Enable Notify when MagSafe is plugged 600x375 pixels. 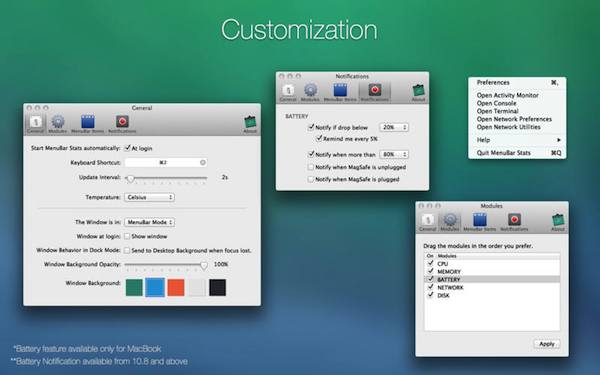coord(311,179)
